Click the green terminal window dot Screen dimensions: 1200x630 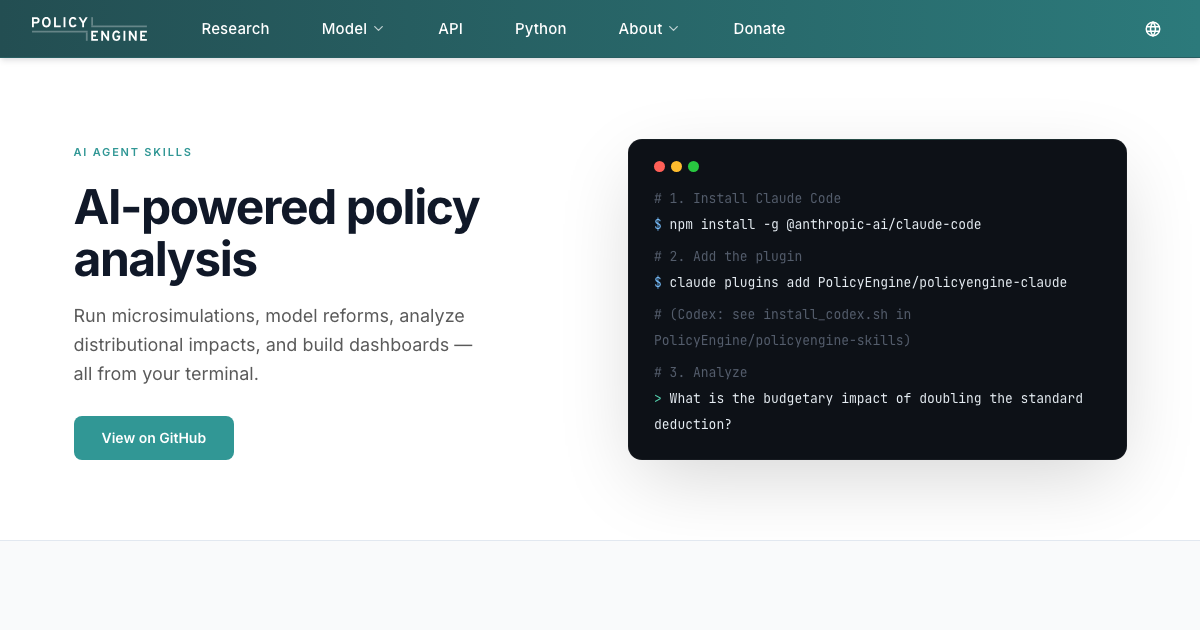click(x=693, y=167)
